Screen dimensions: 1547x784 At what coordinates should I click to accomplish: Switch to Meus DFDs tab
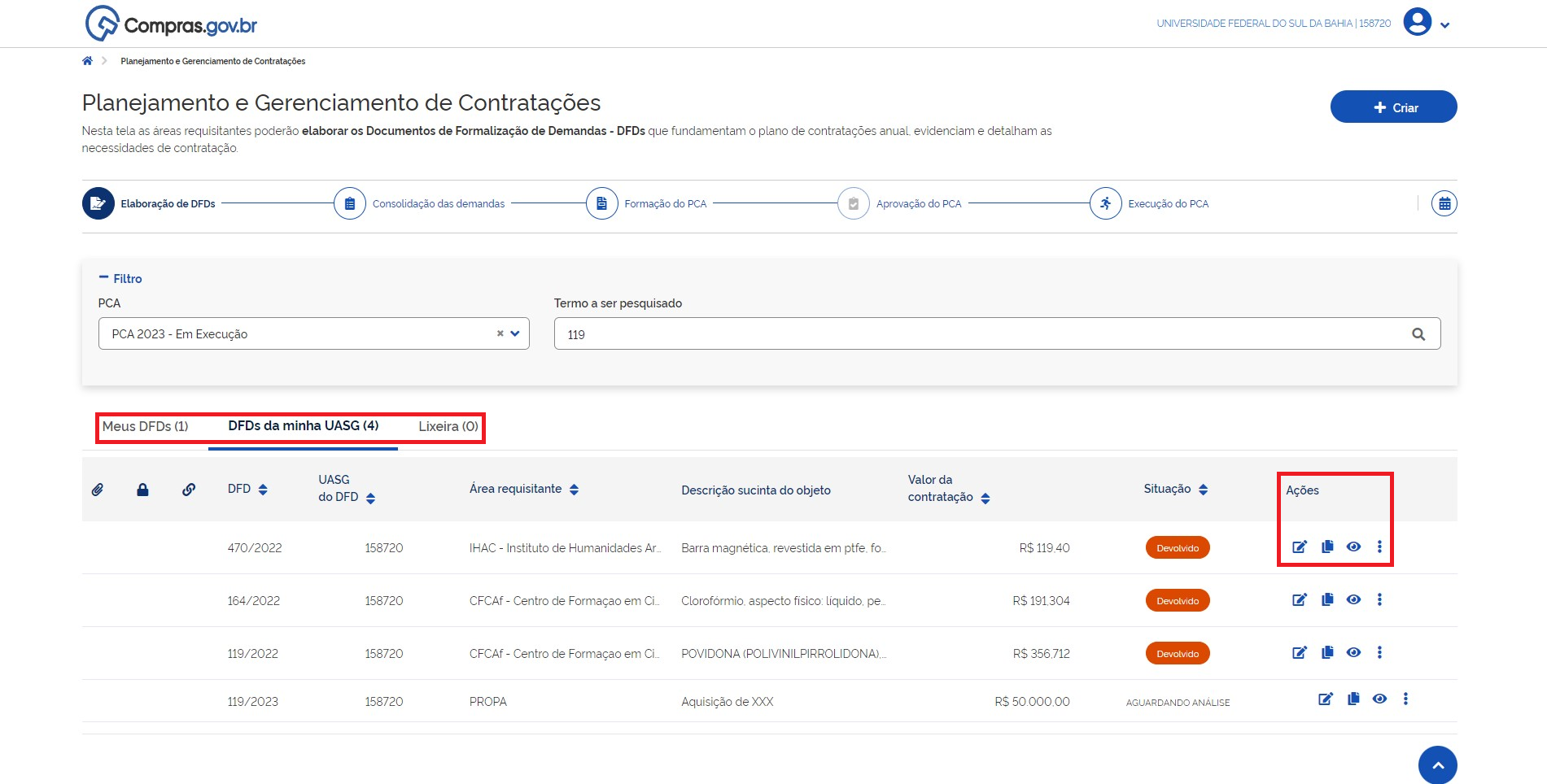tap(145, 427)
